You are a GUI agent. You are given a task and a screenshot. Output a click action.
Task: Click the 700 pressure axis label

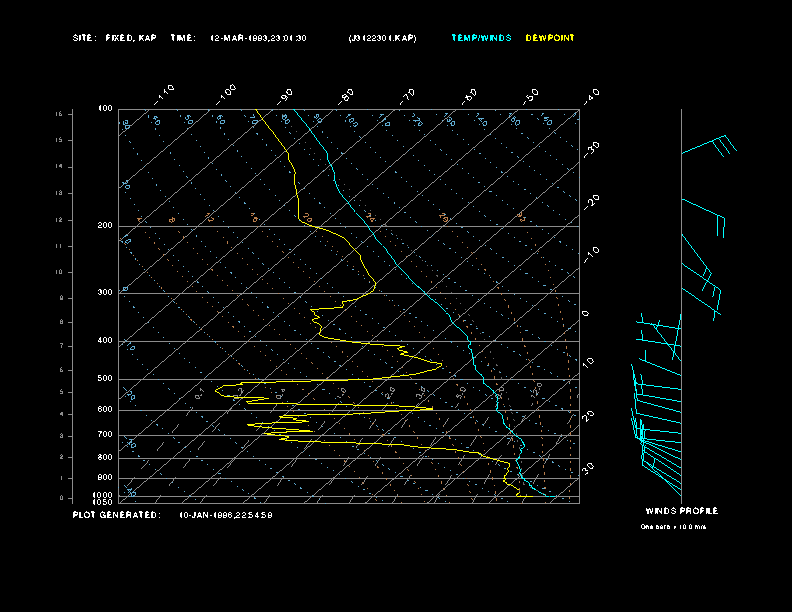[105, 435]
